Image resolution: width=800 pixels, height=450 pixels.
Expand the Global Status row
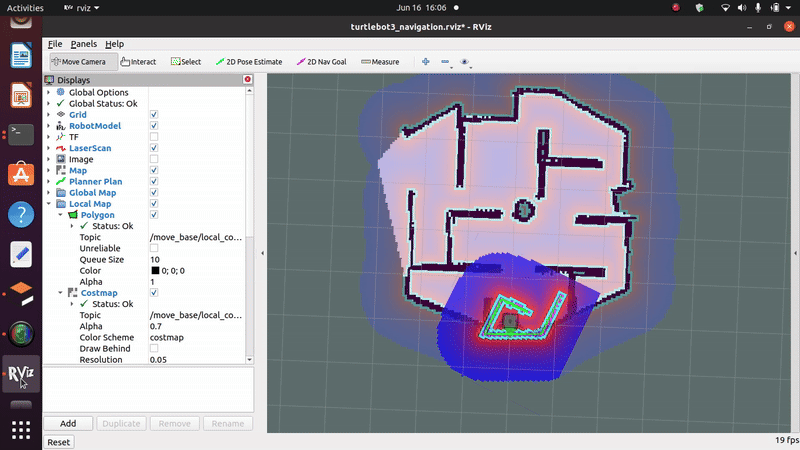(48, 104)
